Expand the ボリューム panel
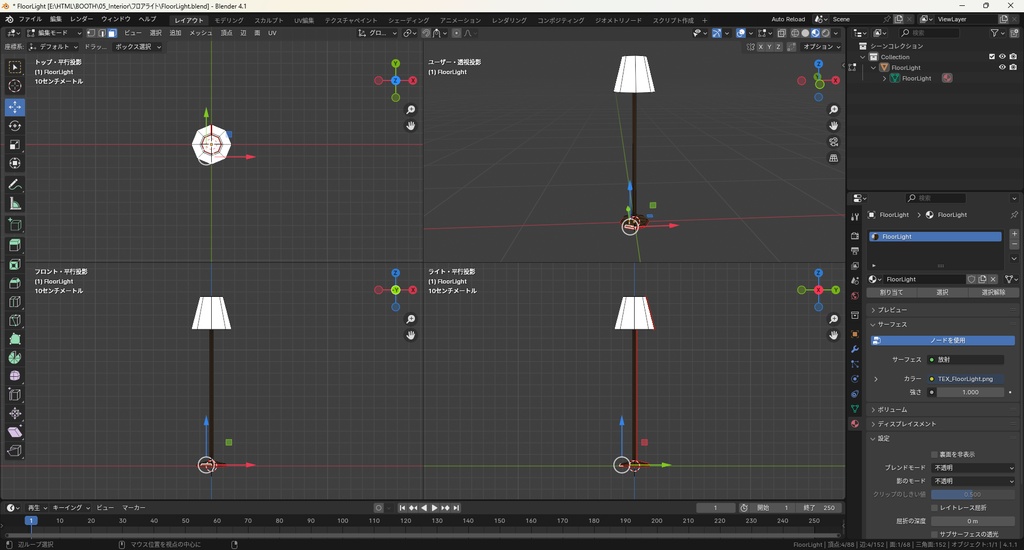 click(892, 410)
